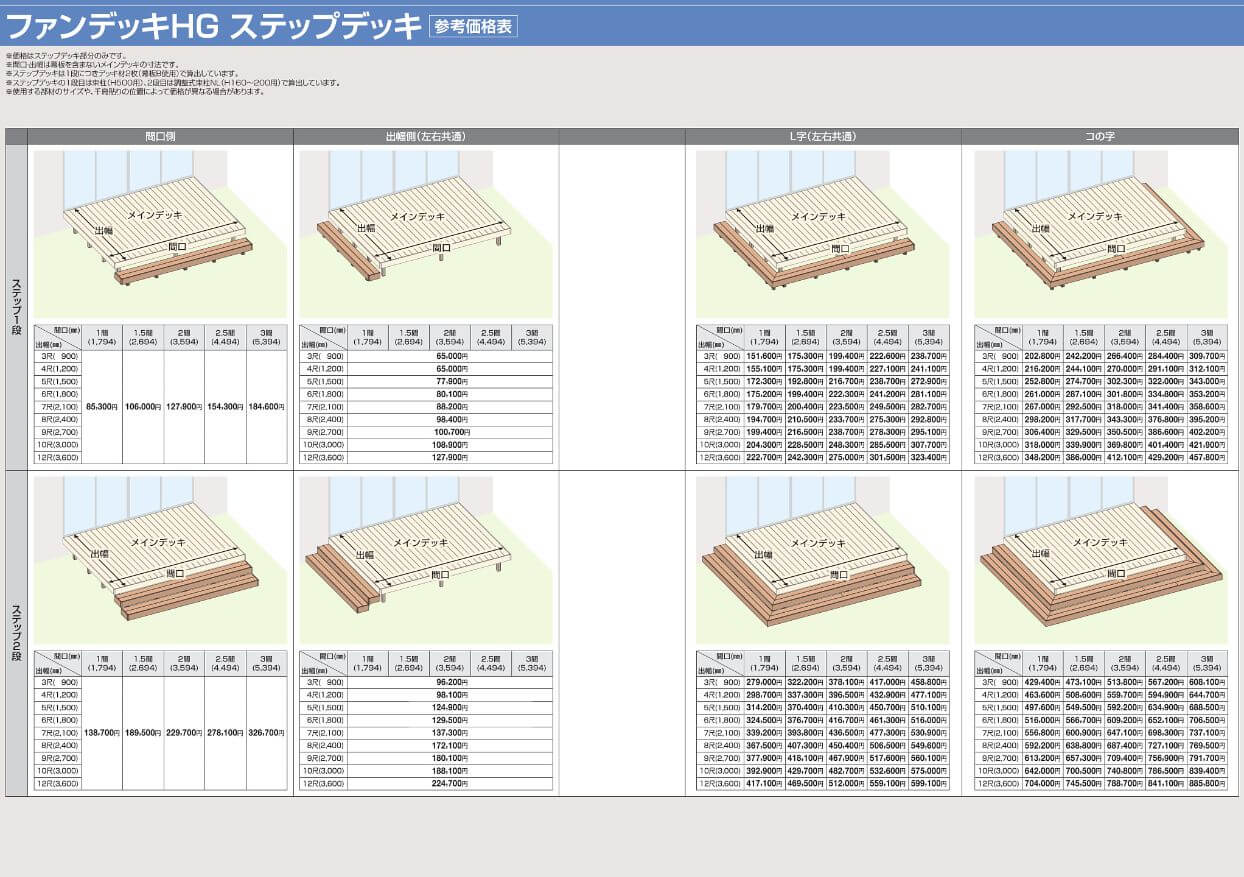Click the 154,300円 price cell

225,407
